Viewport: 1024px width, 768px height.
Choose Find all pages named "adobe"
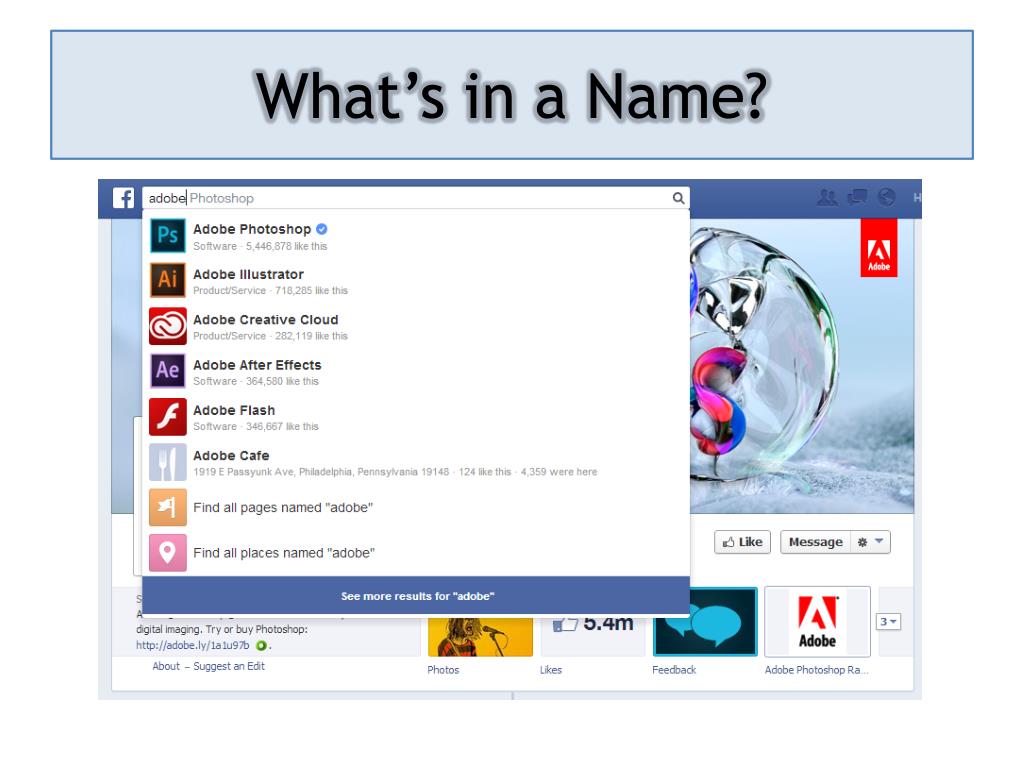(x=416, y=507)
